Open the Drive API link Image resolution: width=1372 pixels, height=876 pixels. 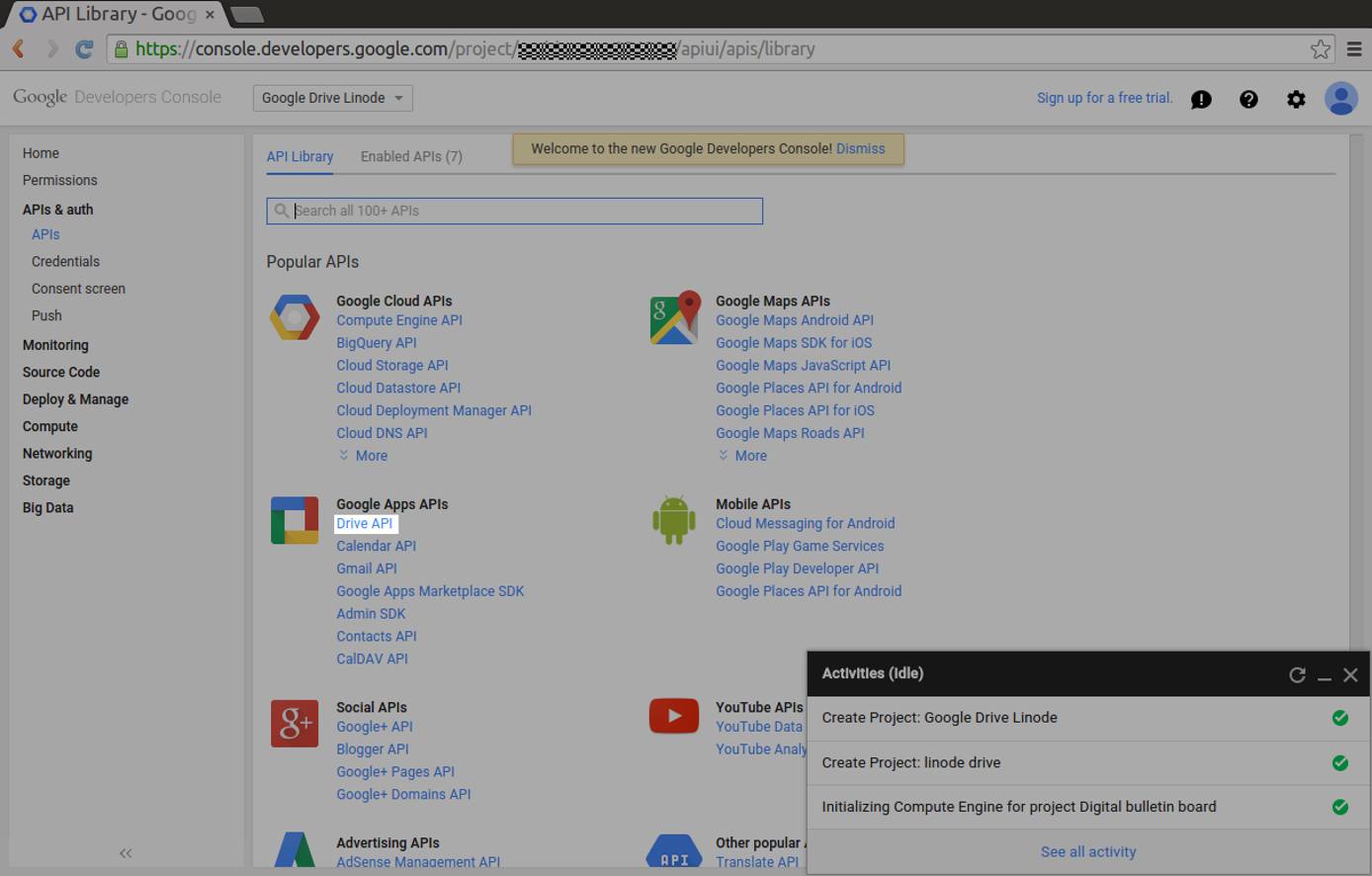point(365,523)
